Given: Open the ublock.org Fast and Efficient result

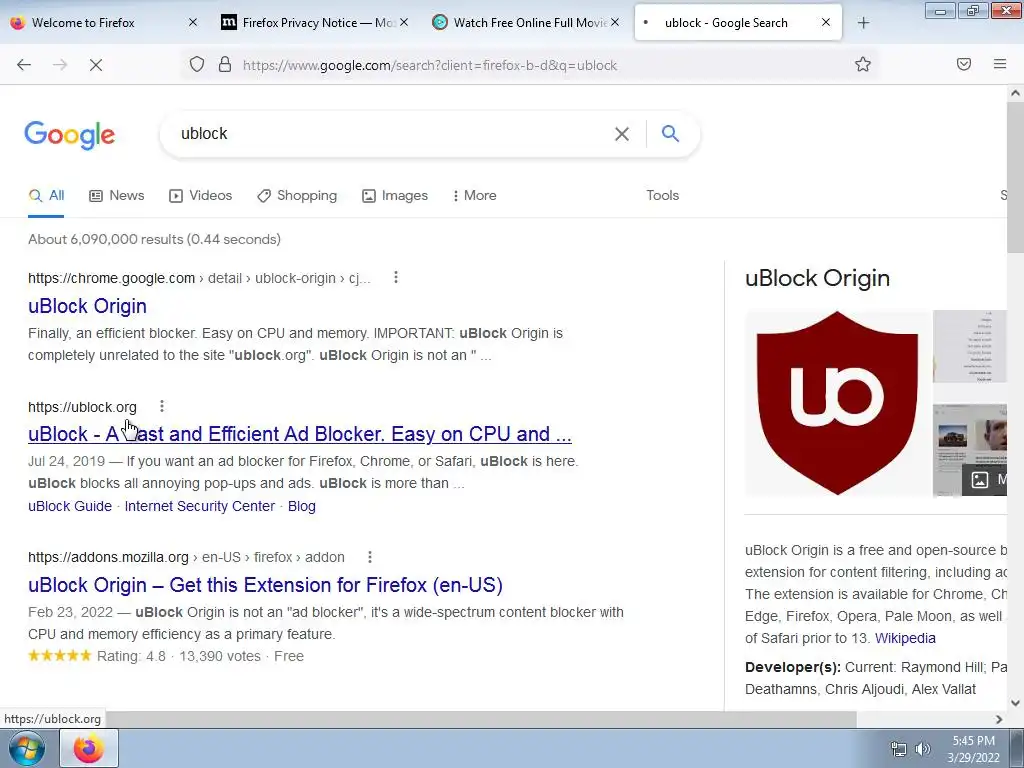Looking at the screenshot, I should pos(300,434).
